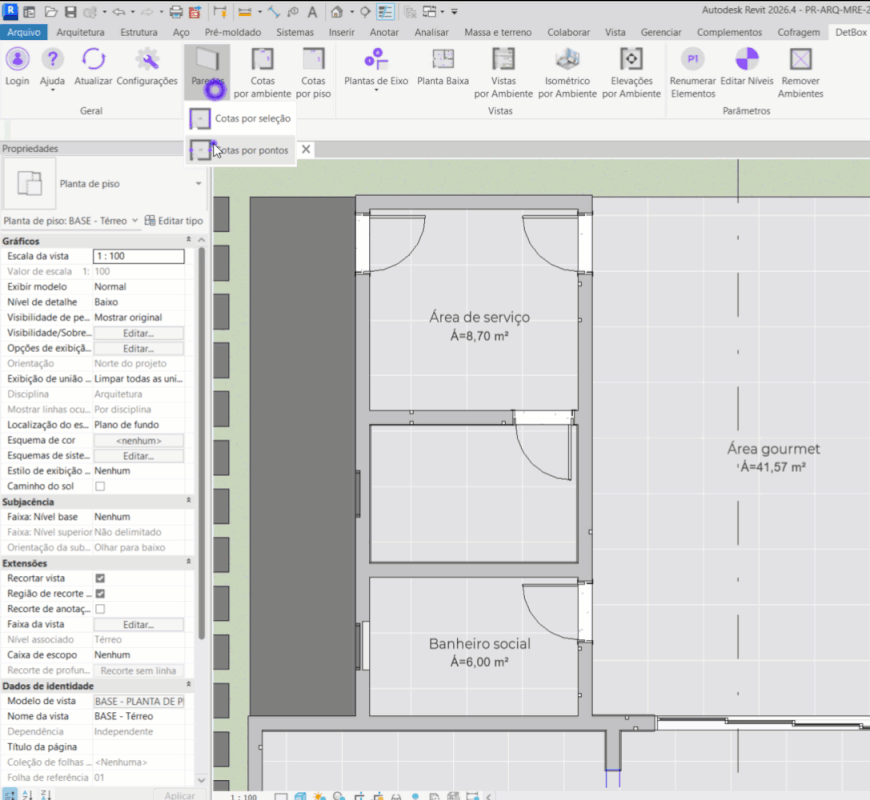The image size is (870, 800).
Task: Switch to the Anotar ribbon tab
Action: click(384, 32)
